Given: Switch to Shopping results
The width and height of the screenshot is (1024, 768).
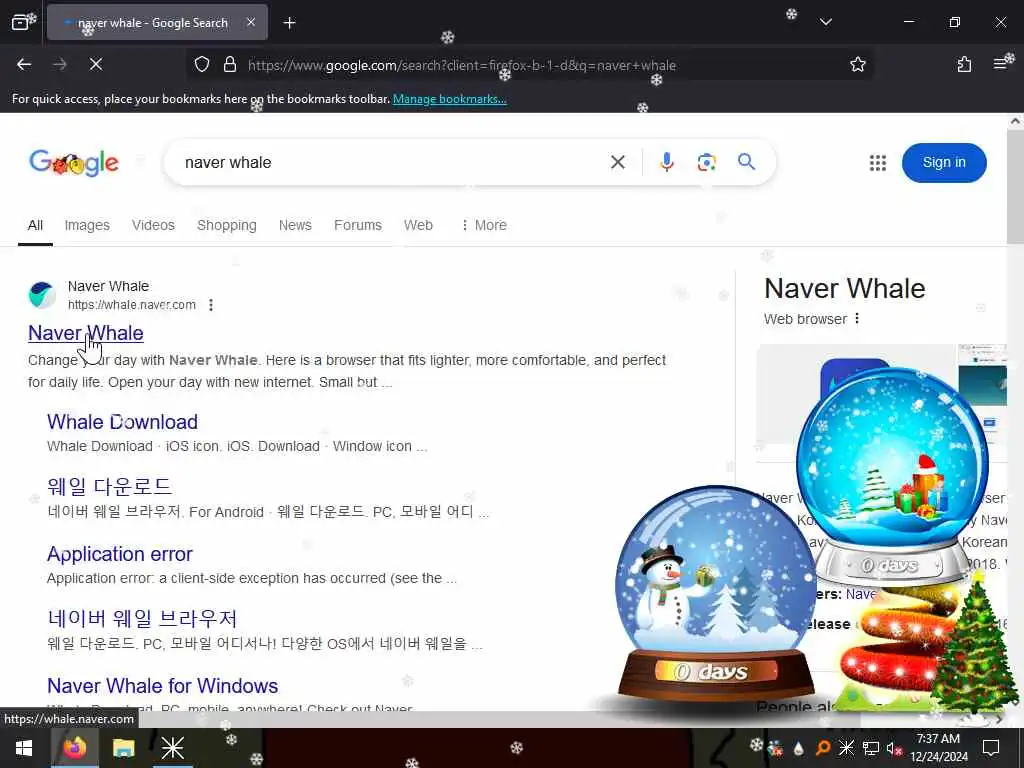Looking at the screenshot, I should 227,225.
